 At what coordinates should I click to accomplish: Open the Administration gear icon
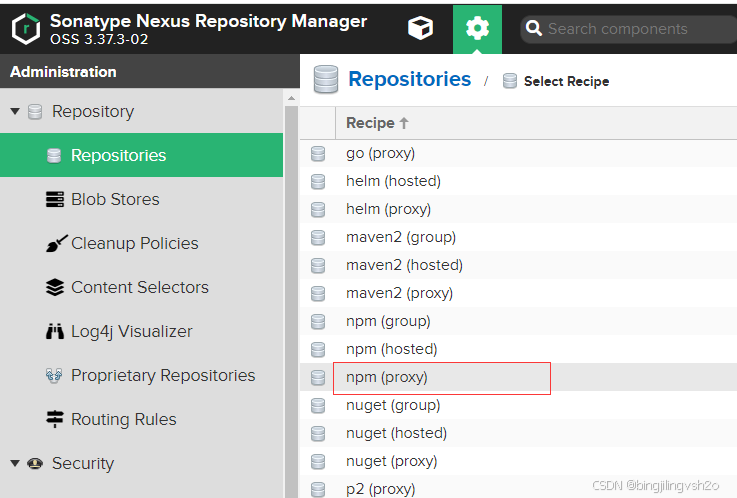coord(477,29)
